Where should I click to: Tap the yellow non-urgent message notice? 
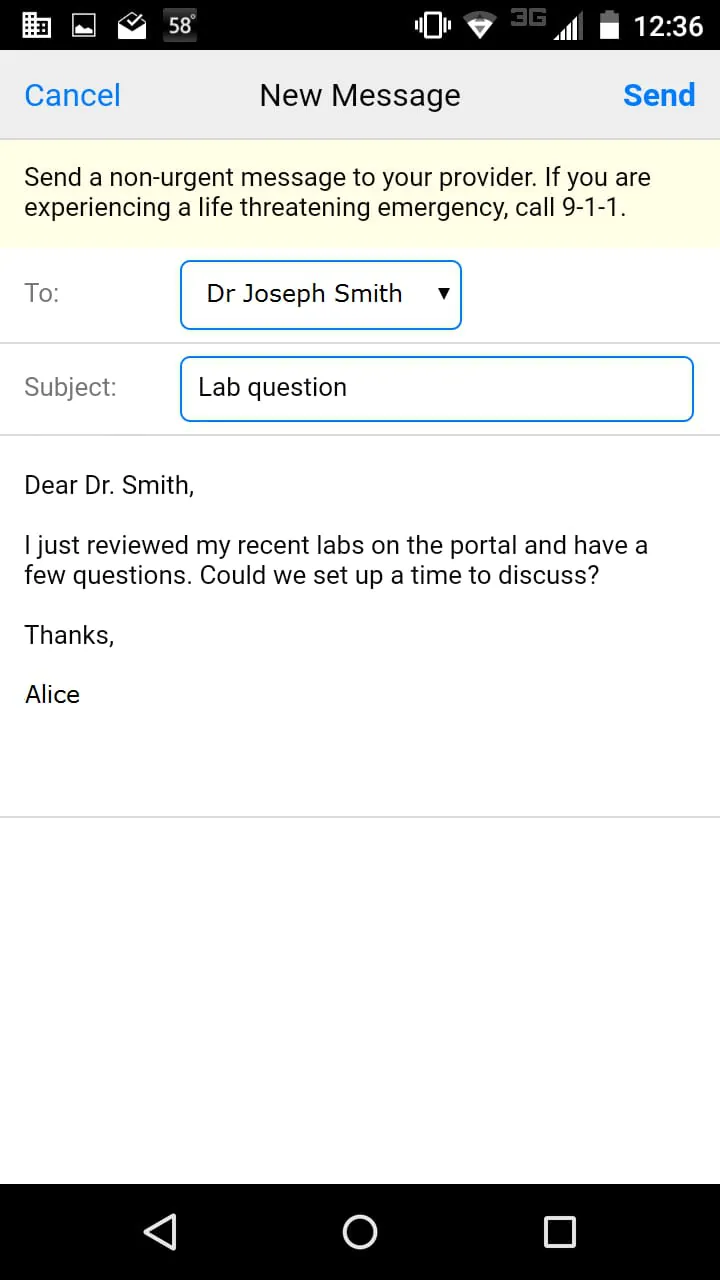point(360,193)
